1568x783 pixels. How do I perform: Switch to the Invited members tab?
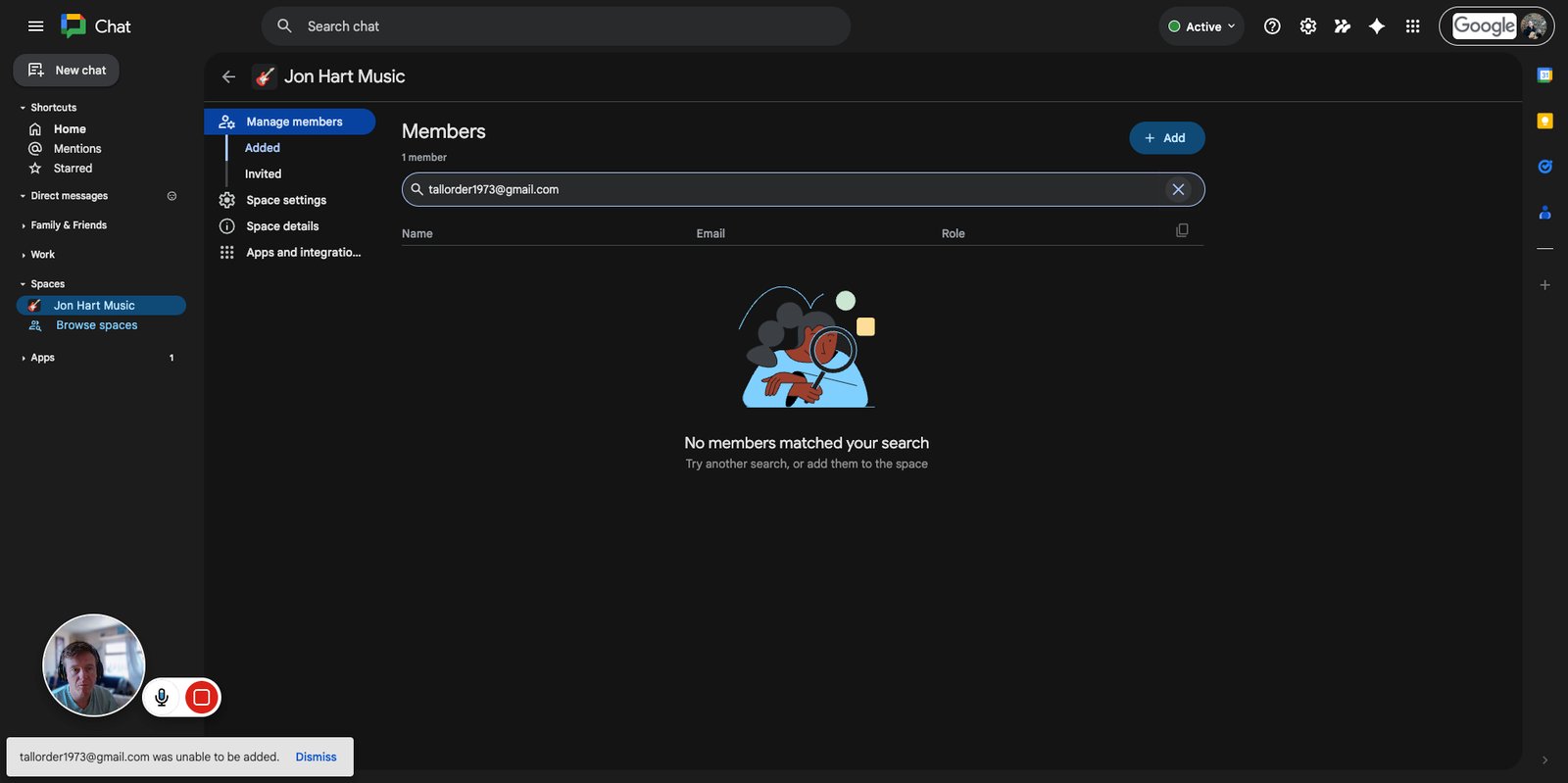point(263,174)
